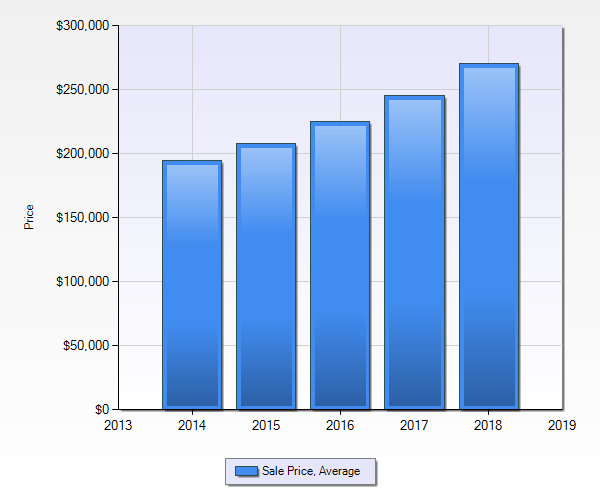Click the 2014 x-axis label
600x500 pixels.
192,425
